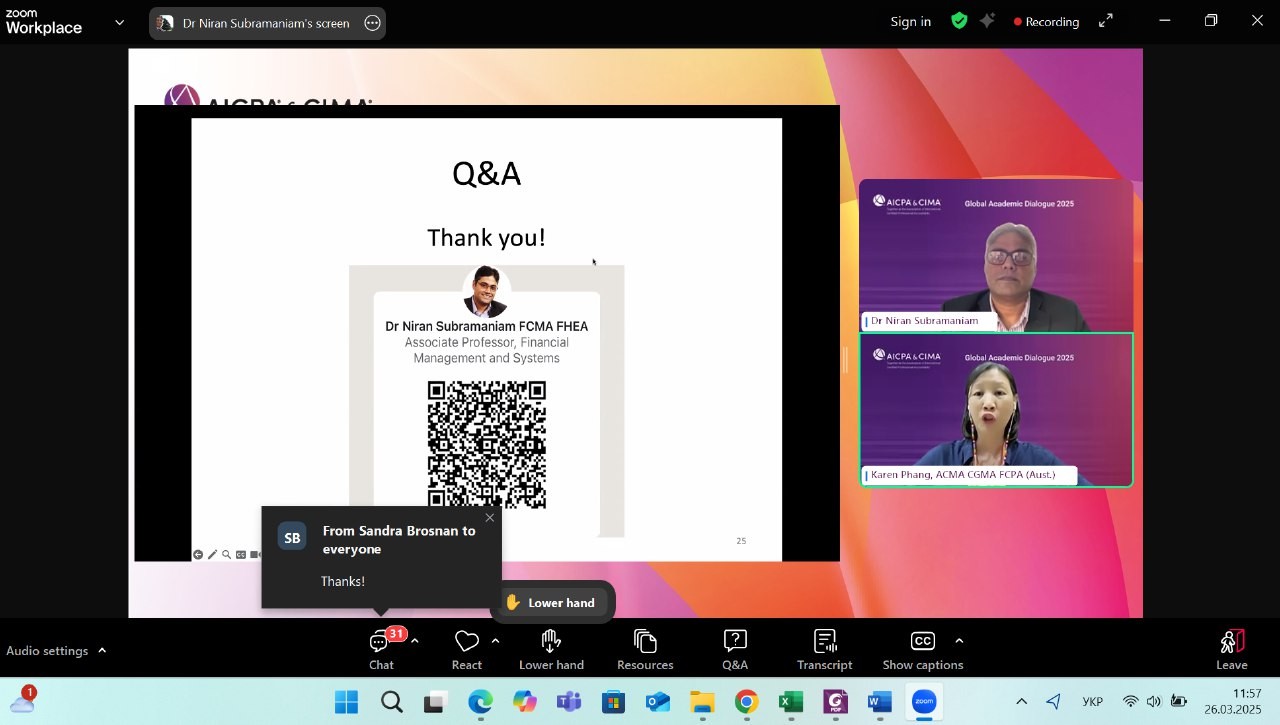Click the location tray icon
The image size is (1280, 725).
tap(1053, 702)
